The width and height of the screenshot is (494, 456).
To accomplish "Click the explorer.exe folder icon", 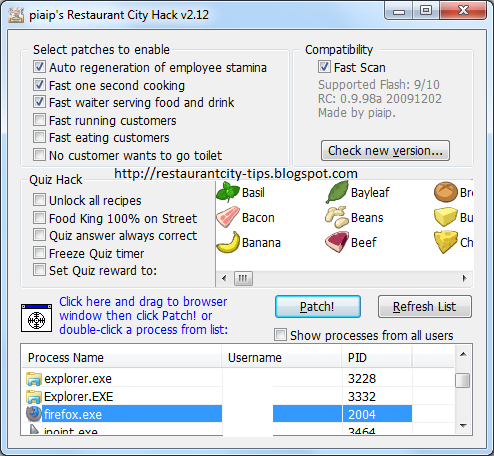I will [34, 379].
